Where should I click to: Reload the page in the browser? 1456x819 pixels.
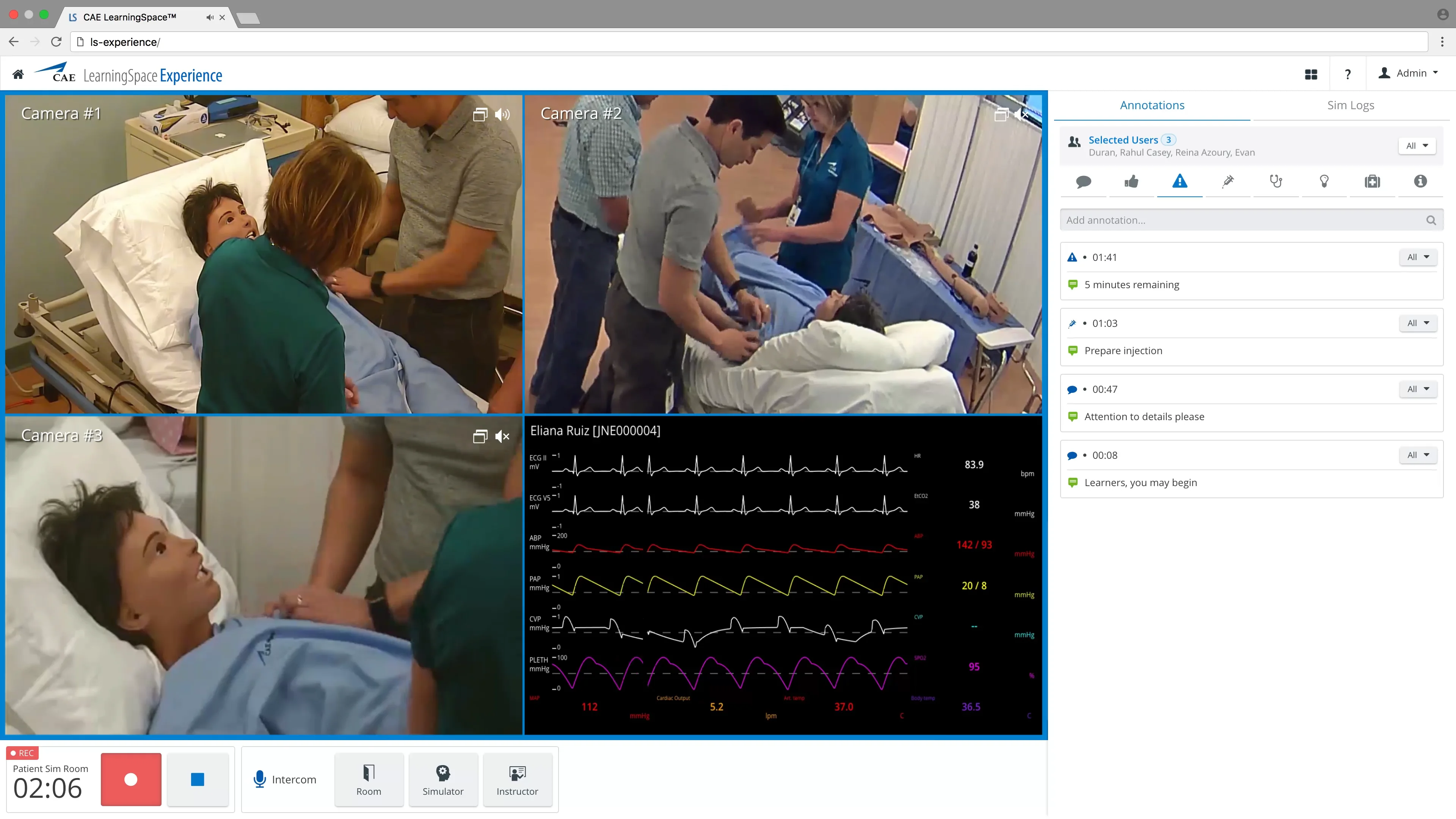[56, 42]
